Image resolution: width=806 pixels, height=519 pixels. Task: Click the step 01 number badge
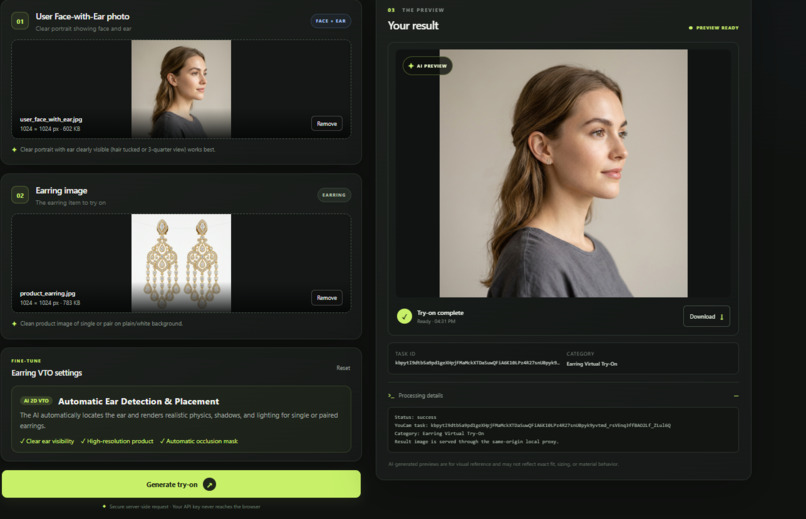point(20,22)
